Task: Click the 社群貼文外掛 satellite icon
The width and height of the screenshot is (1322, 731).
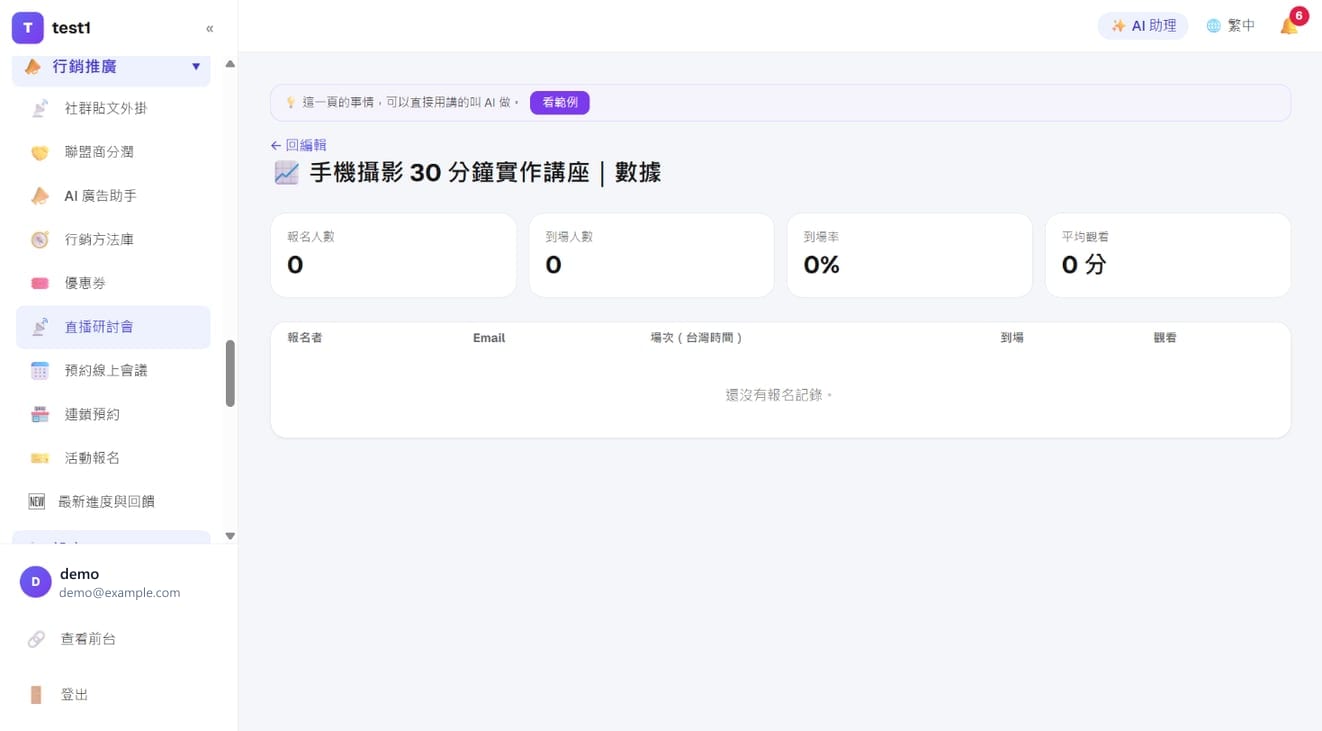Action: [x=40, y=108]
